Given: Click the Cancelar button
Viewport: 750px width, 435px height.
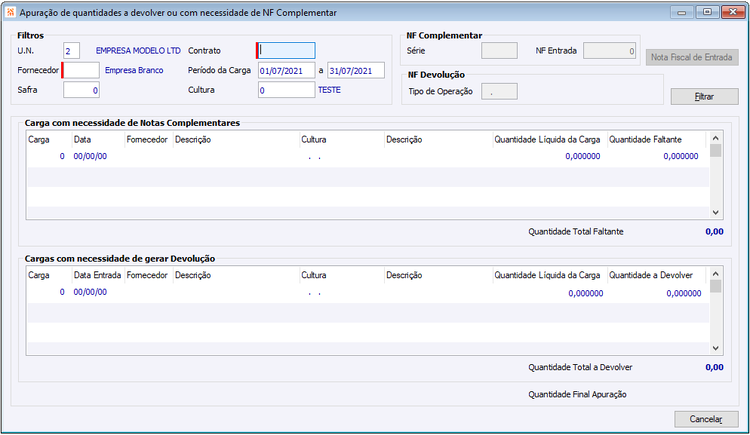Looking at the screenshot, I should (x=706, y=419).
